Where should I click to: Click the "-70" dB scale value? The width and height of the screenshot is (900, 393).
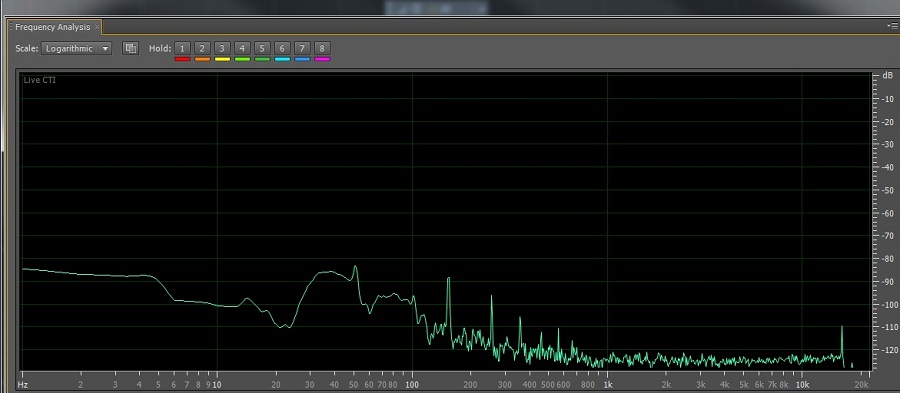(887, 236)
